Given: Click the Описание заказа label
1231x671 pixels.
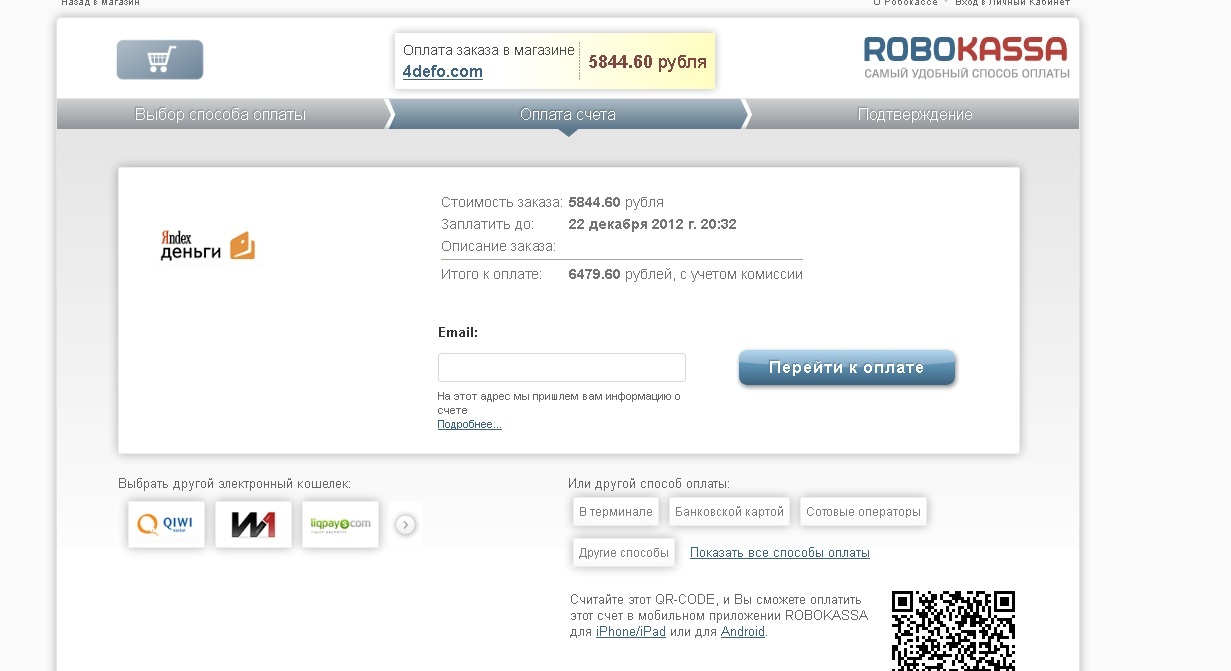Looking at the screenshot, I should (x=498, y=246).
